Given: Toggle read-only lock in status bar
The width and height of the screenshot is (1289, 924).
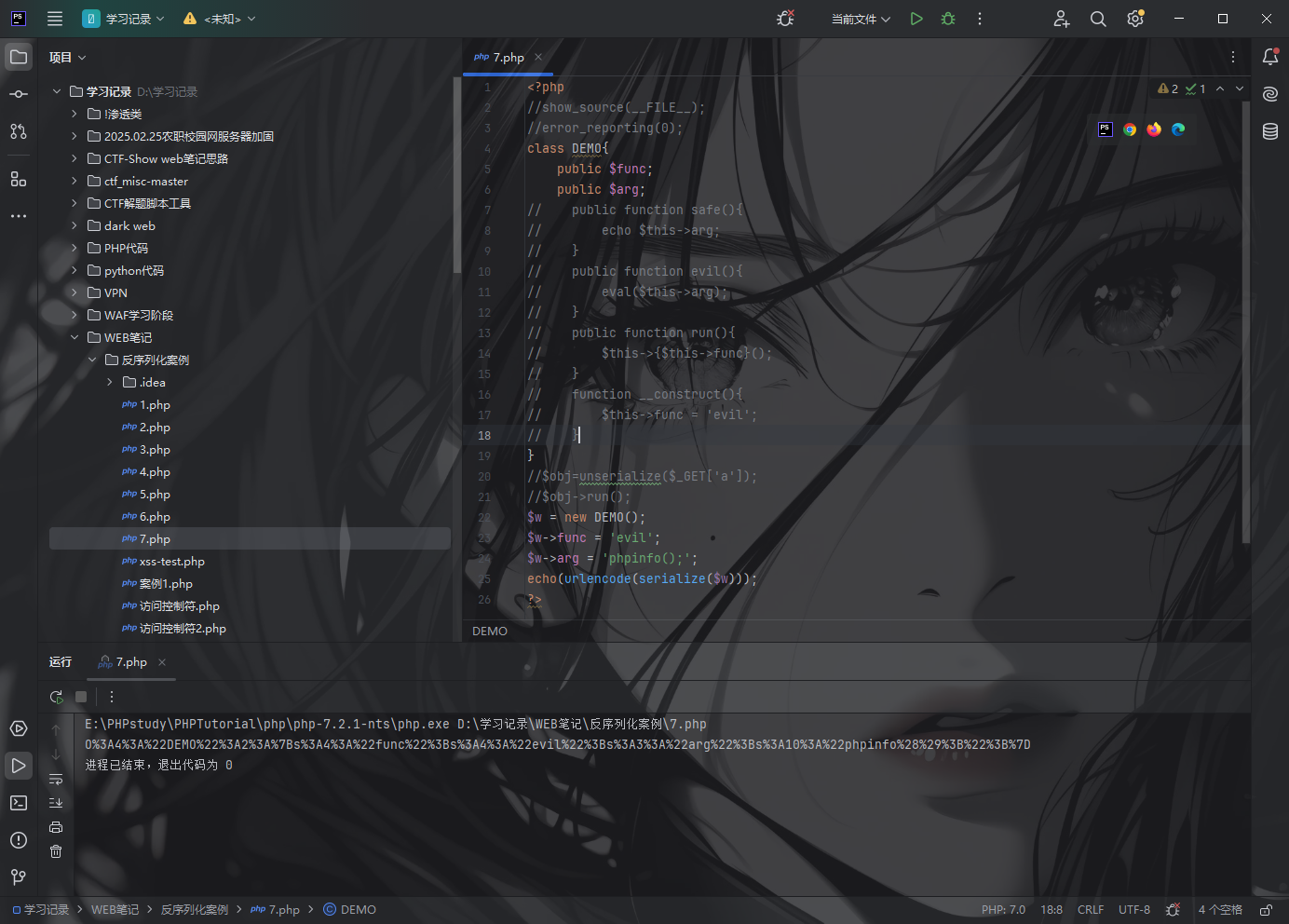Looking at the screenshot, I should point(1266,910).
